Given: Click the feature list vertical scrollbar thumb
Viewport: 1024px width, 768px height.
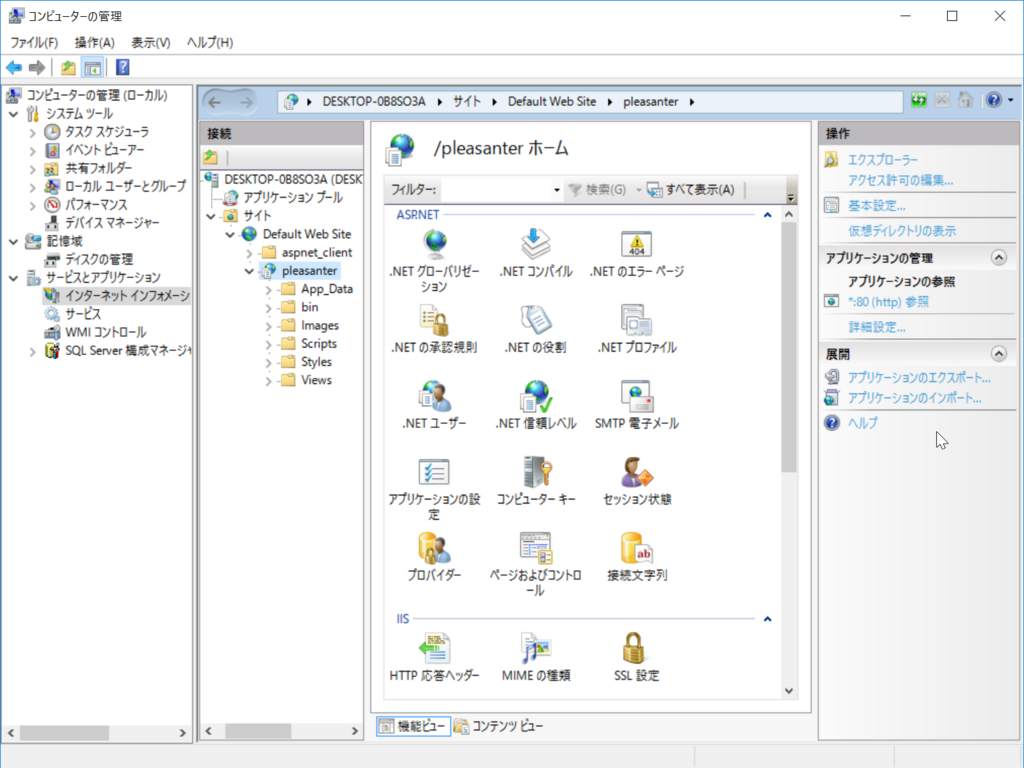Looking at the screenshot, I should click(788, 347).
